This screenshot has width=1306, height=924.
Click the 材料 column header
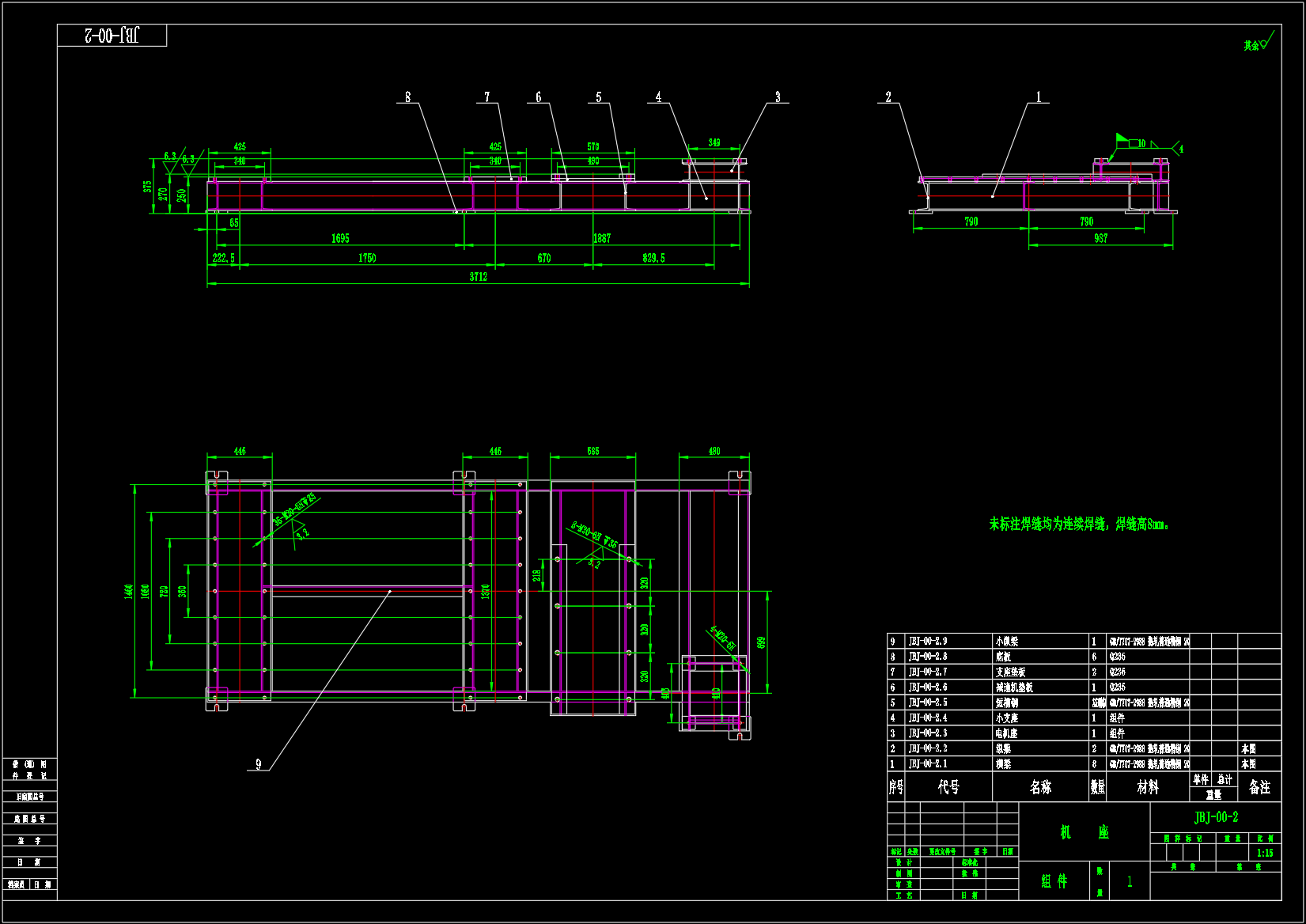pyautogui.click(x=1147, y=787)
